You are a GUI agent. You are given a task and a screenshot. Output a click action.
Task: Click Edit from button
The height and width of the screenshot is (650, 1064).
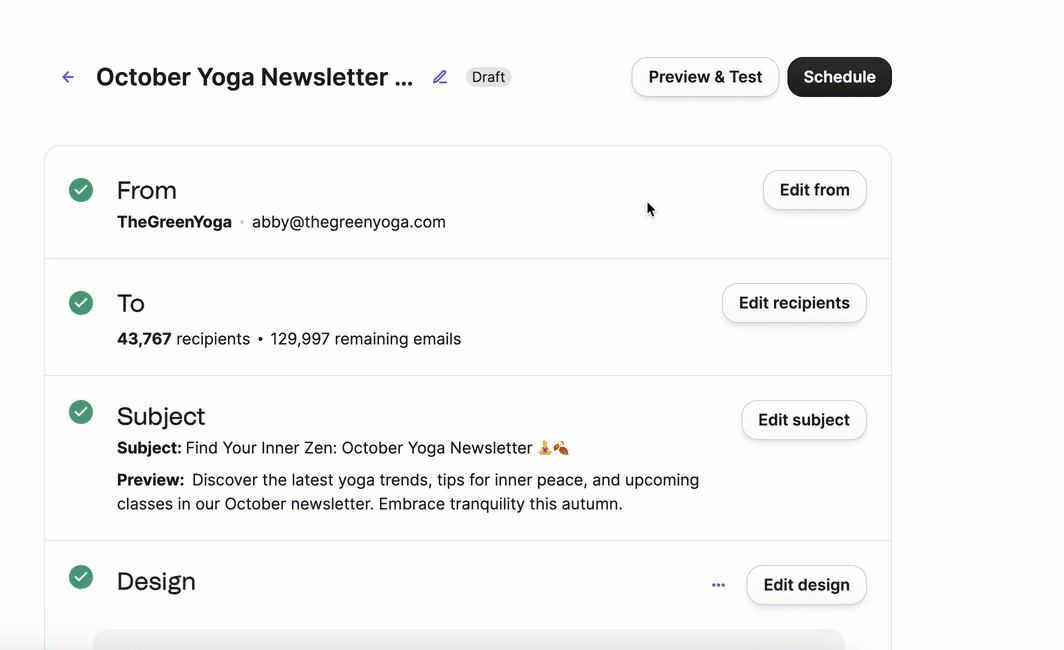[x=814, y=190]
